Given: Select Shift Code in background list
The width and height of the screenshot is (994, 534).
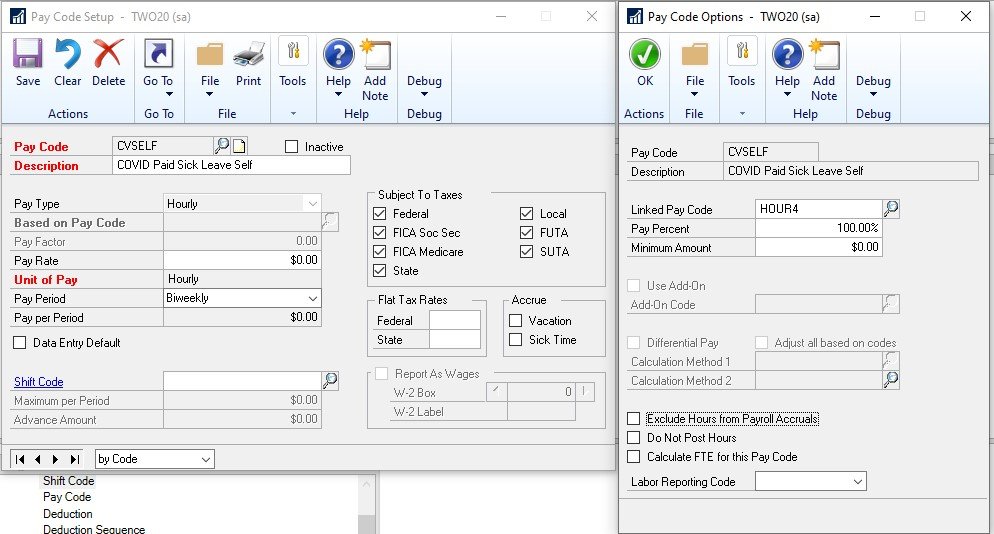Looking at the screenshot, I should pyautogui.click(x=68, y=481).
